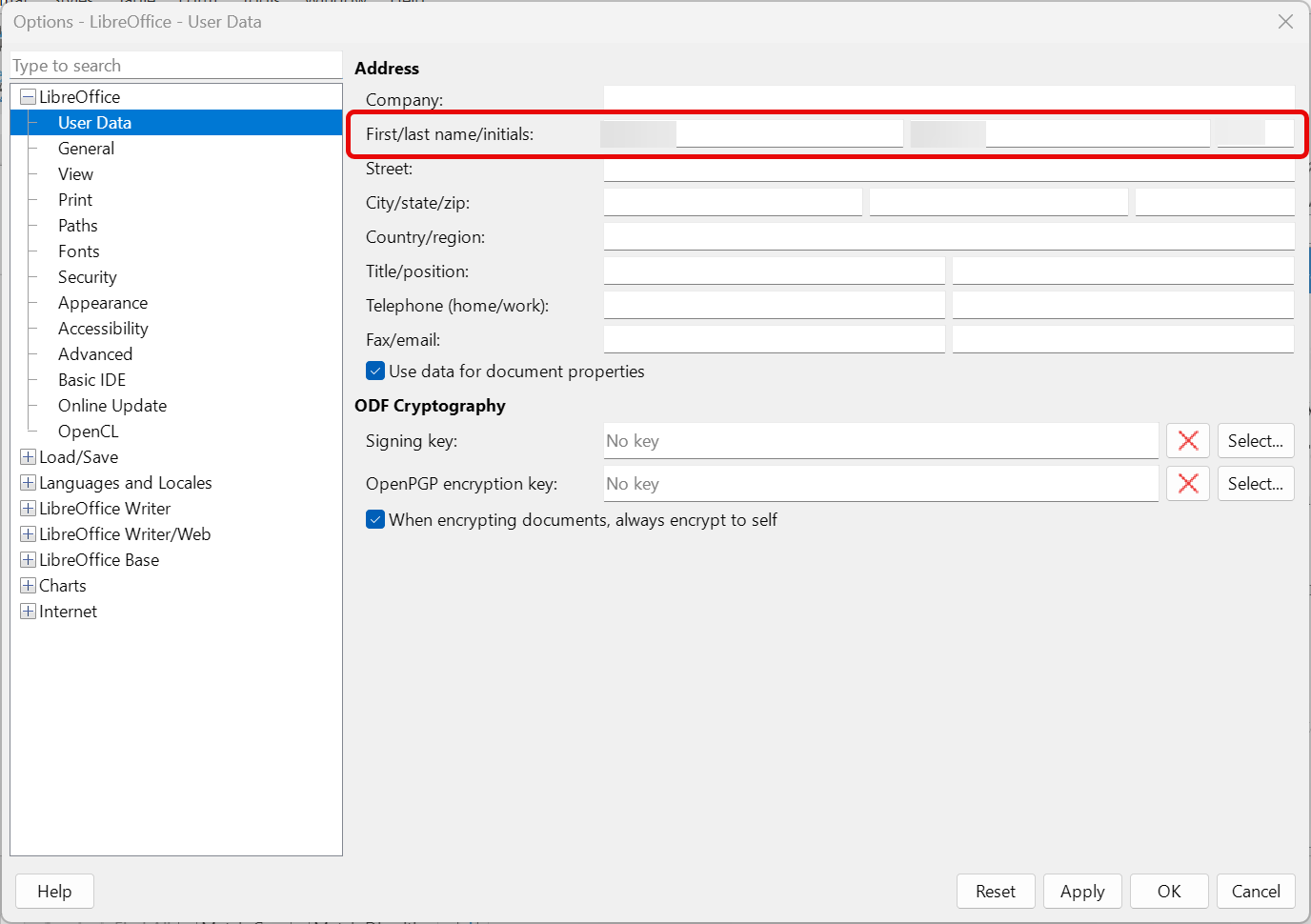Expand the LibreOffice Writer node
The width and height of the screenshot is (1311, 924).
click(x=28, y=509)
